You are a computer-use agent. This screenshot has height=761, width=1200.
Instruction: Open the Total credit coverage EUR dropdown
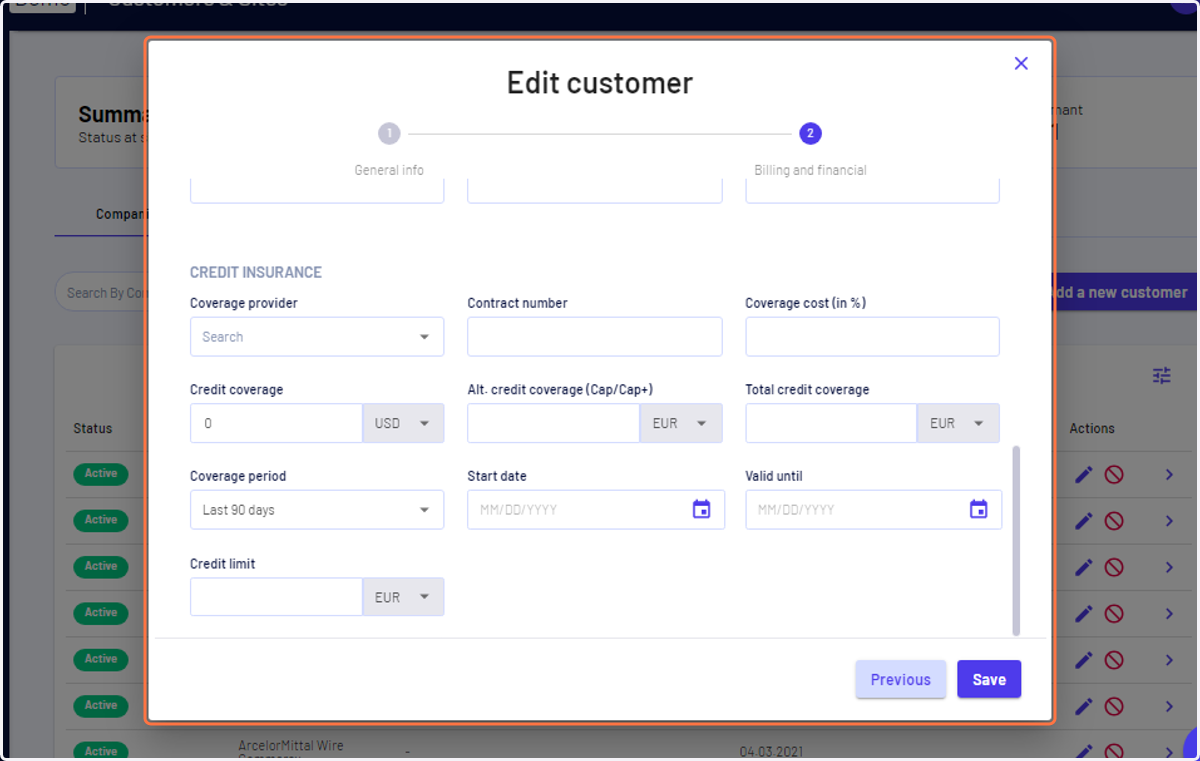pos(958,423)
